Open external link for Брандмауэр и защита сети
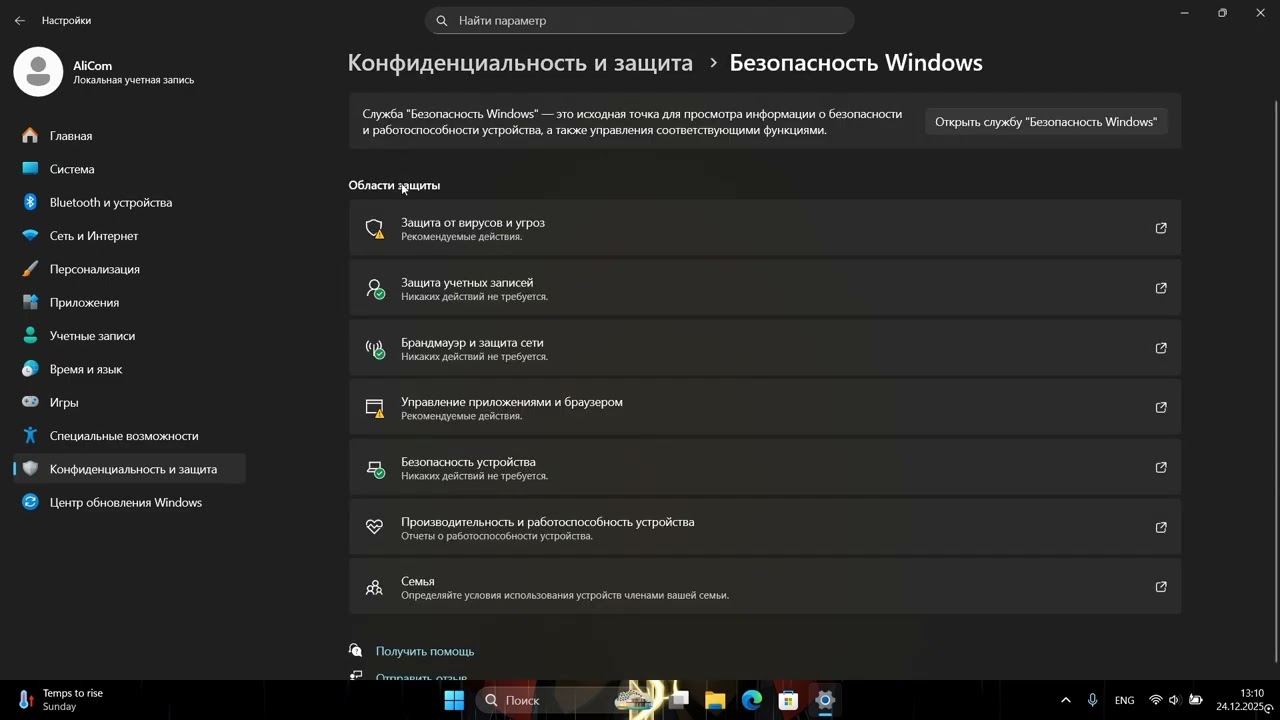Screen dimensions: 1280x720 point(1161,348)
